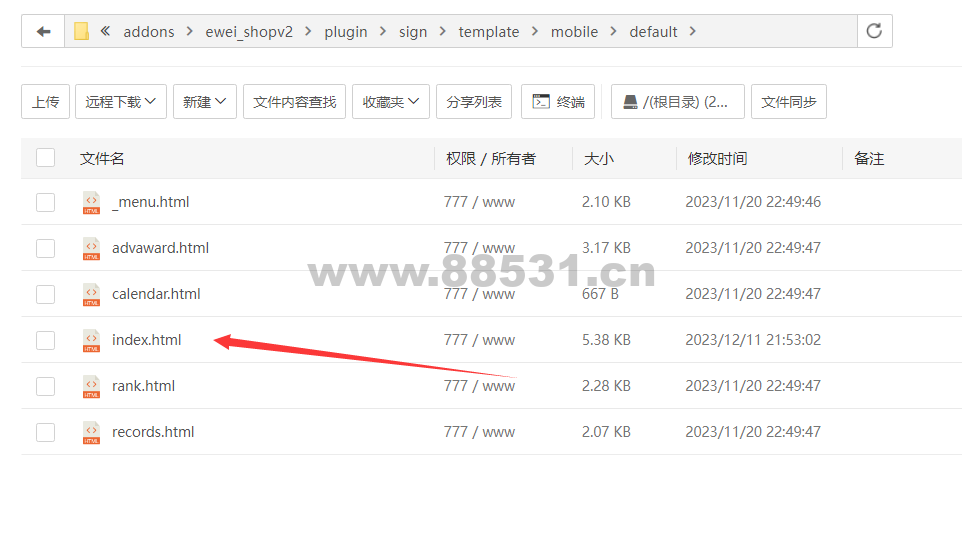962x541 pixels.
Task: Click the HTML file icon for index.html
Action: pos(91,340)
